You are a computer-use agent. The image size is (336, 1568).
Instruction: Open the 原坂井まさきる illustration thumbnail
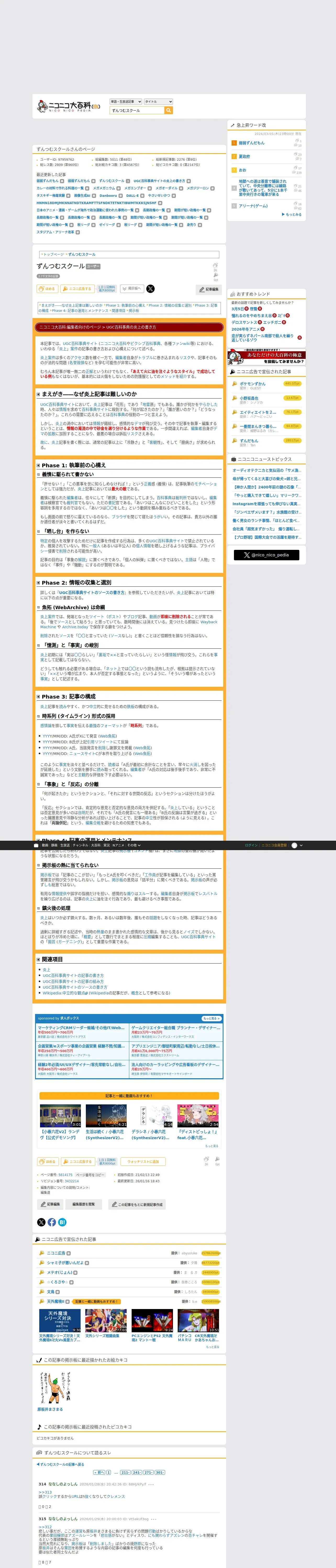[x=55, y=1388]
